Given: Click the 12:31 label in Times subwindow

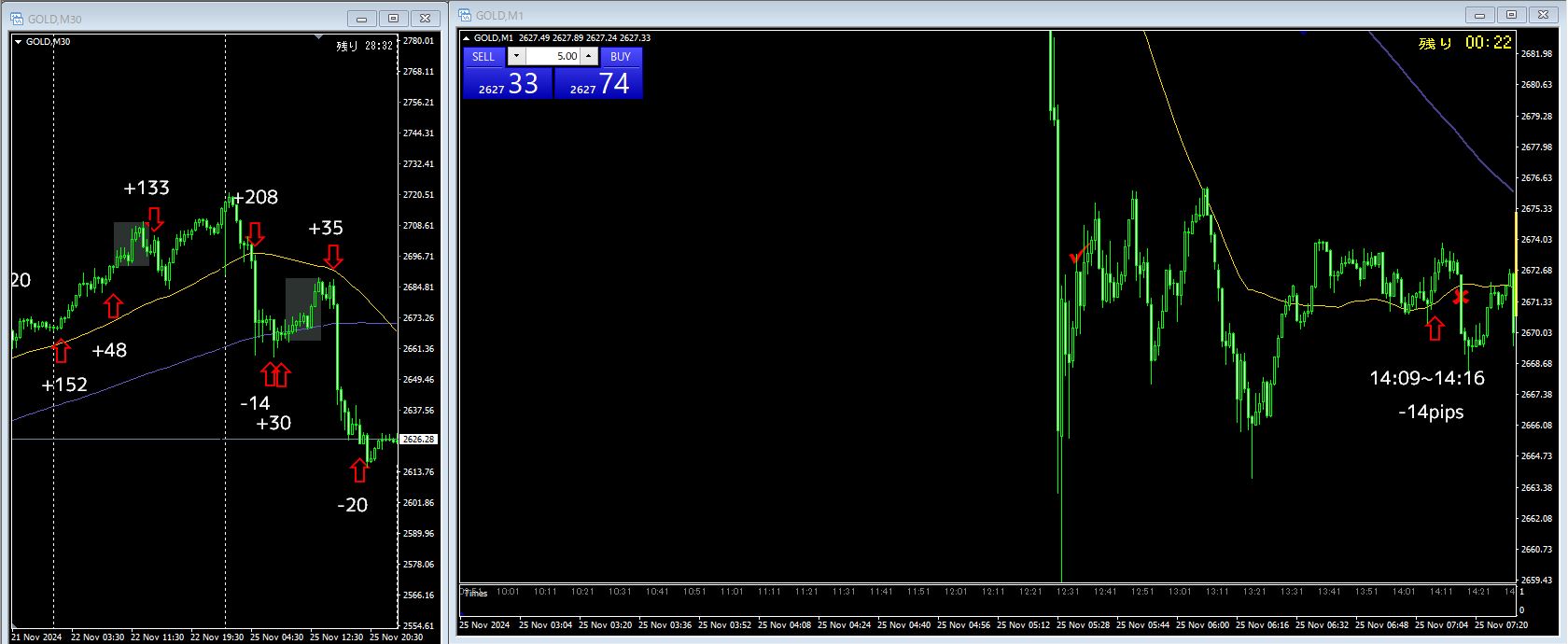Looking at the screenshot, I should (x=1068, y=592).
